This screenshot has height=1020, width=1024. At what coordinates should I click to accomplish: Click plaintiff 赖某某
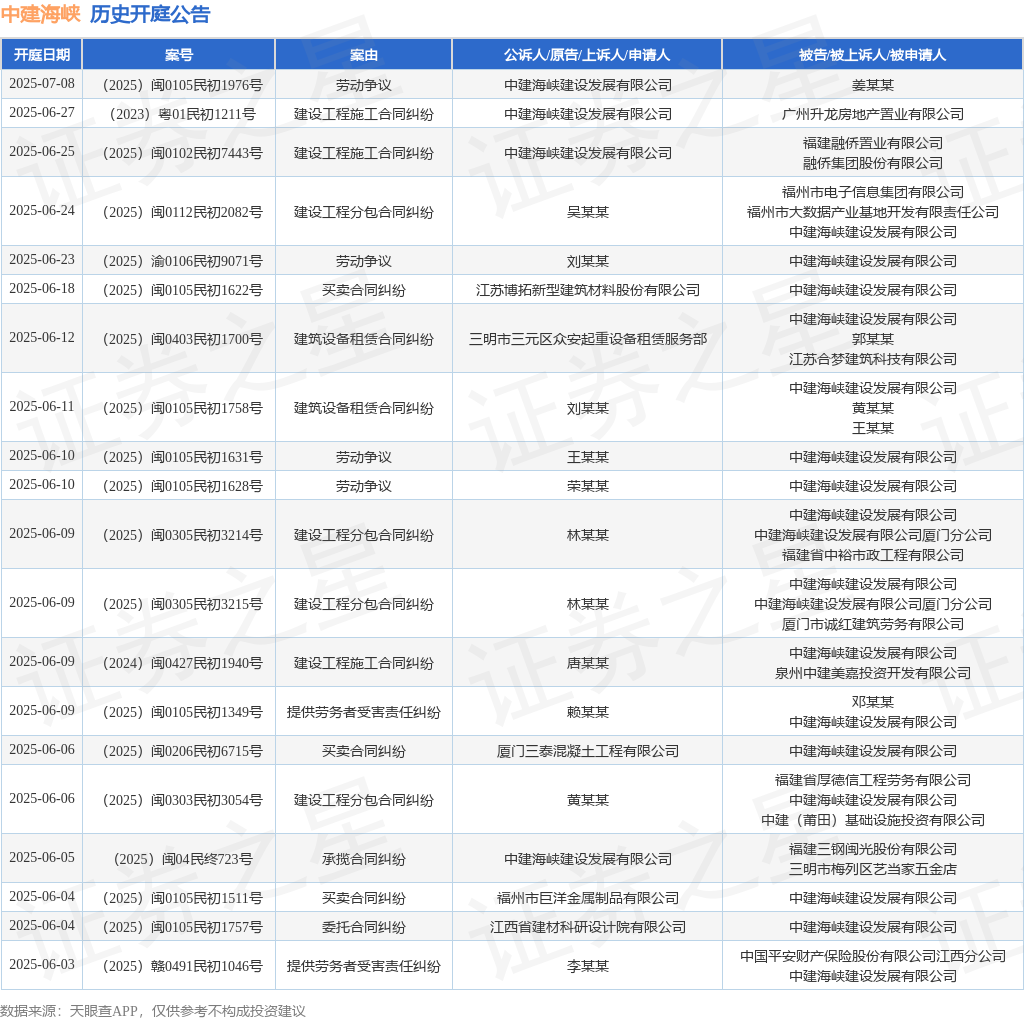click(588, 712)
